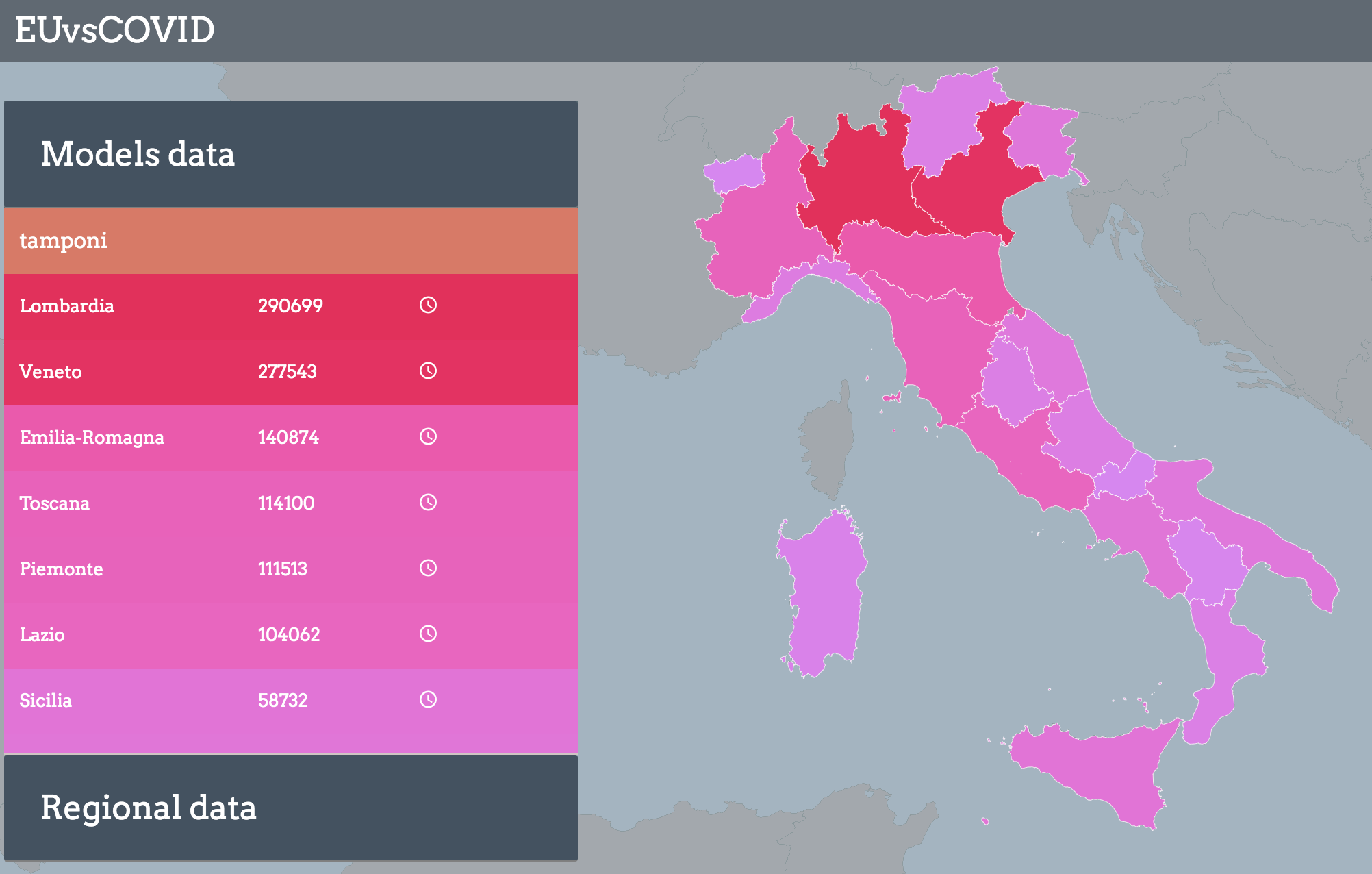Click Toscana row's clock icon

tap(428, 503)
